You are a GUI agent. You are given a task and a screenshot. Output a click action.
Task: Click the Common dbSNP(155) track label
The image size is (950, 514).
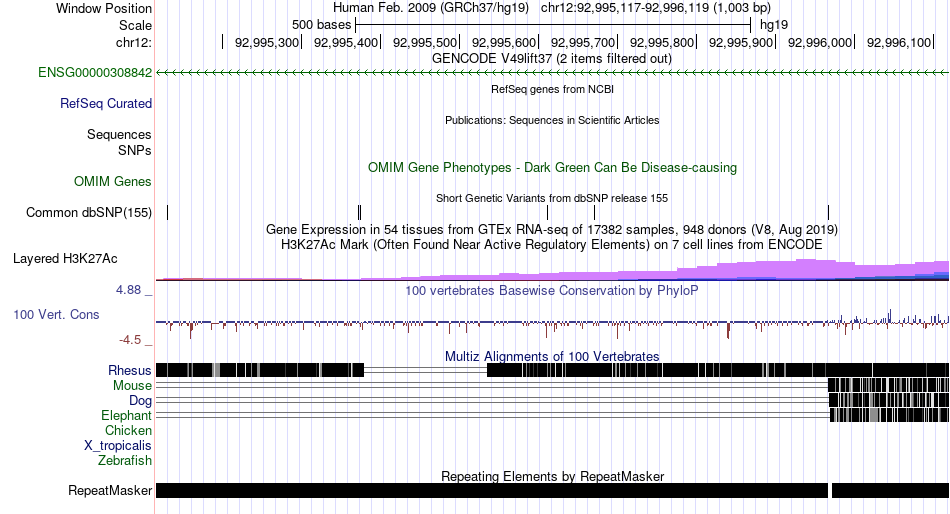point(89,213)
